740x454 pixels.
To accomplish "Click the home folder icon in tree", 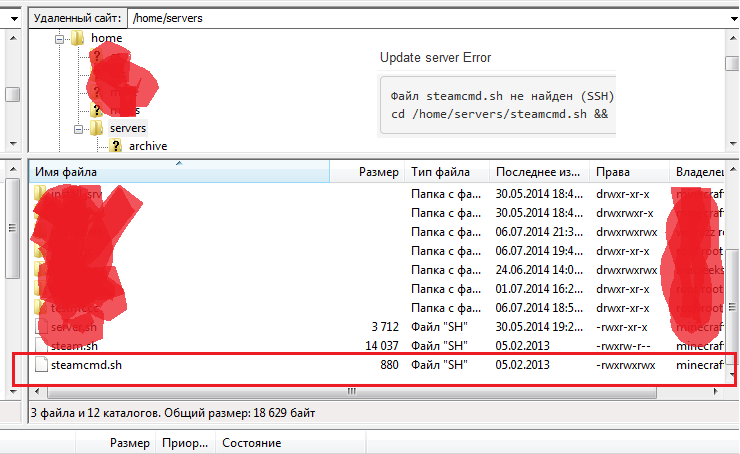I will (x=77, y=38).
